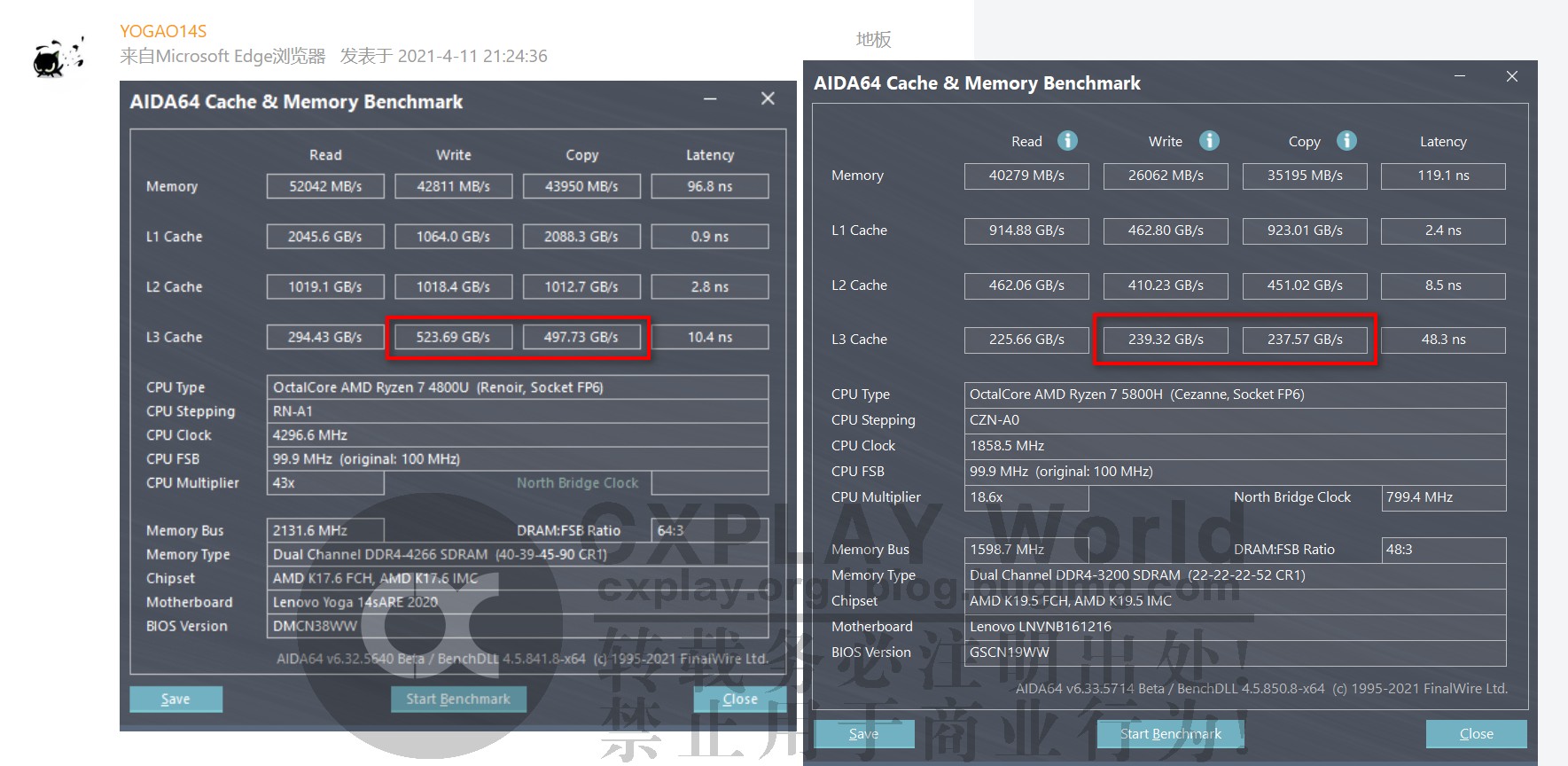
Task: Select the L3 Cache Write value 239.32 GB/s
Action: (1166, 340)
